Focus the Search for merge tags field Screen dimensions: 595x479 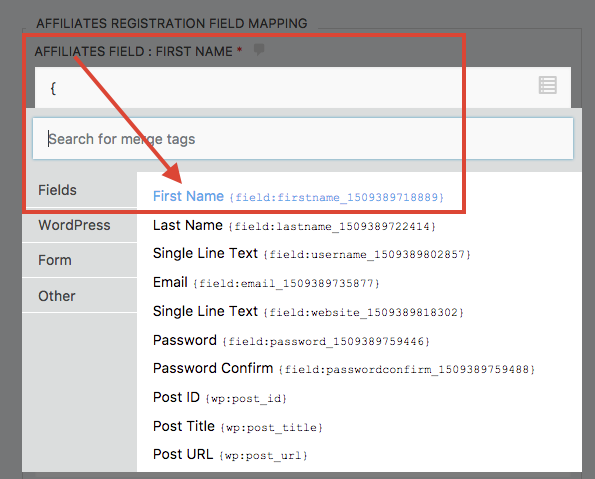tap(303, 139)
